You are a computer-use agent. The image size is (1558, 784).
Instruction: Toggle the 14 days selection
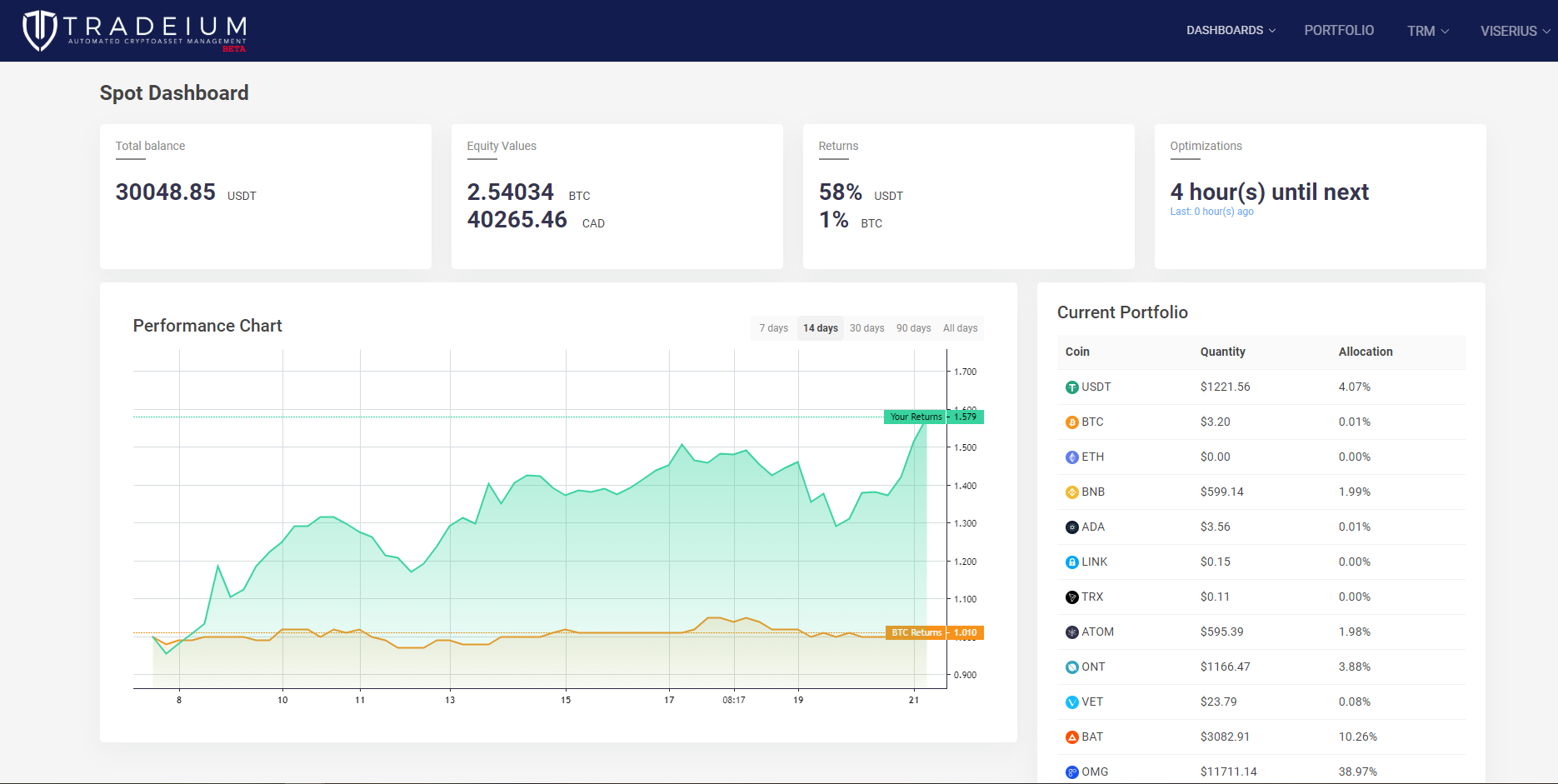coord(820,327)
